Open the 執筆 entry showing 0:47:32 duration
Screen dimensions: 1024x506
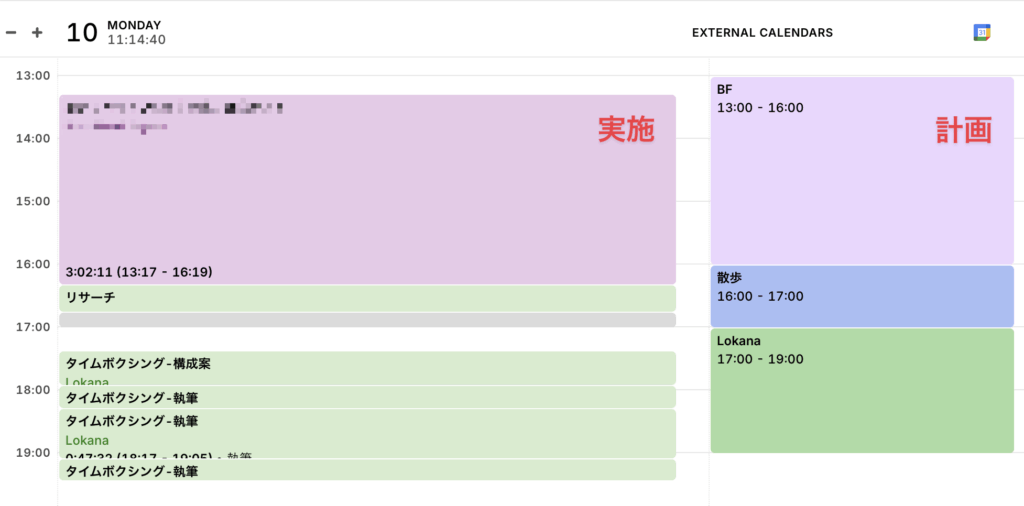pyautogui.click(x=367, y=433)
